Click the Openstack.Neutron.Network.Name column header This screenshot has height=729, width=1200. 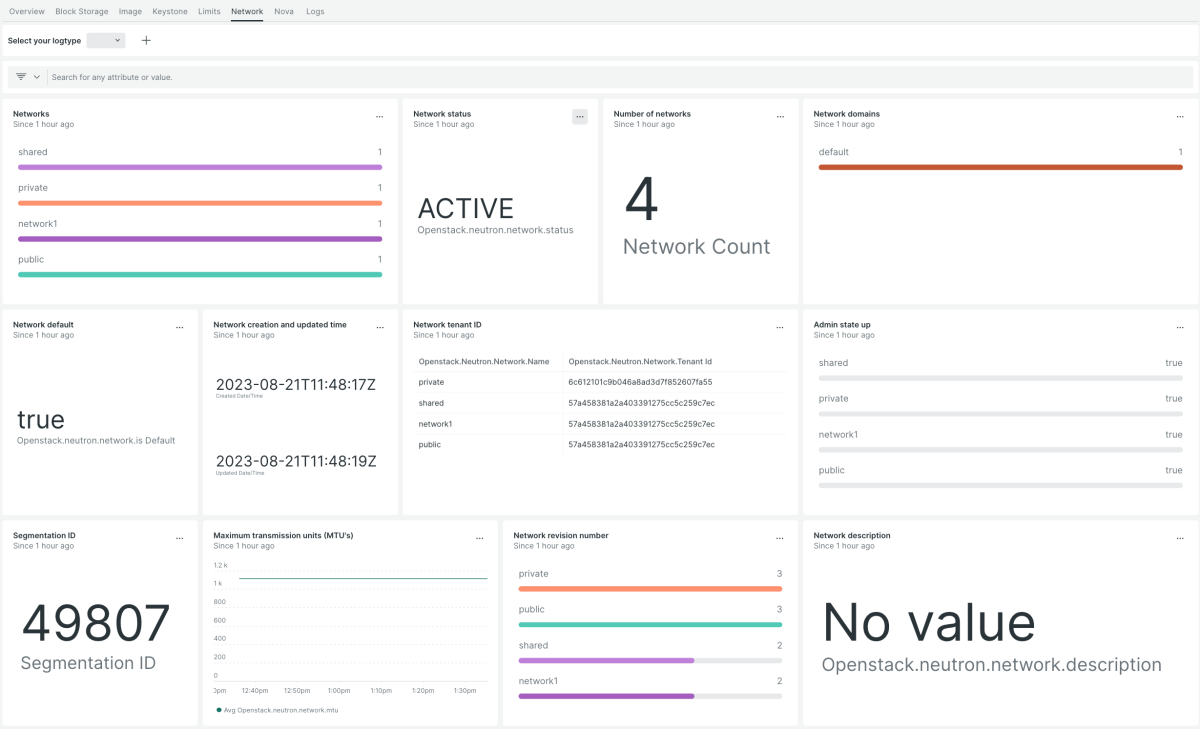click(x=484, y=361)
